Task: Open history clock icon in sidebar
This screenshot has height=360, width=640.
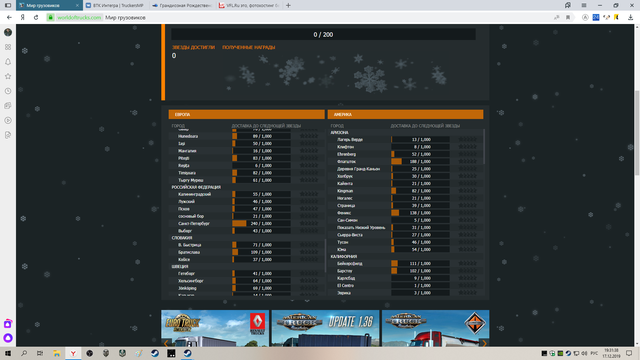Action: click(8, 91)
